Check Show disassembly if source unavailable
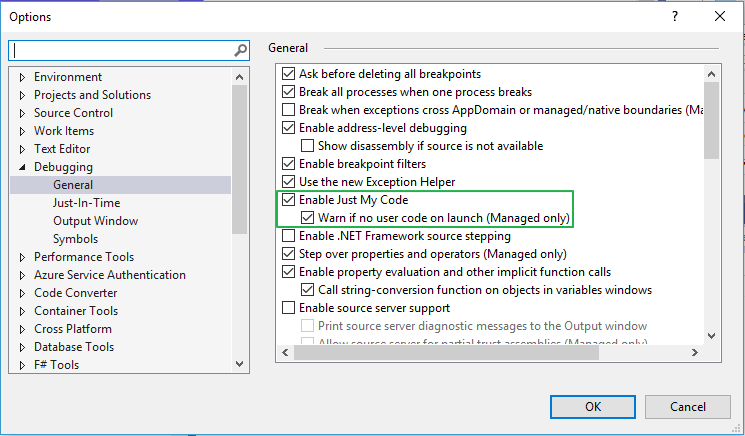This screenshot has height=436, width=745. point(308,146)
